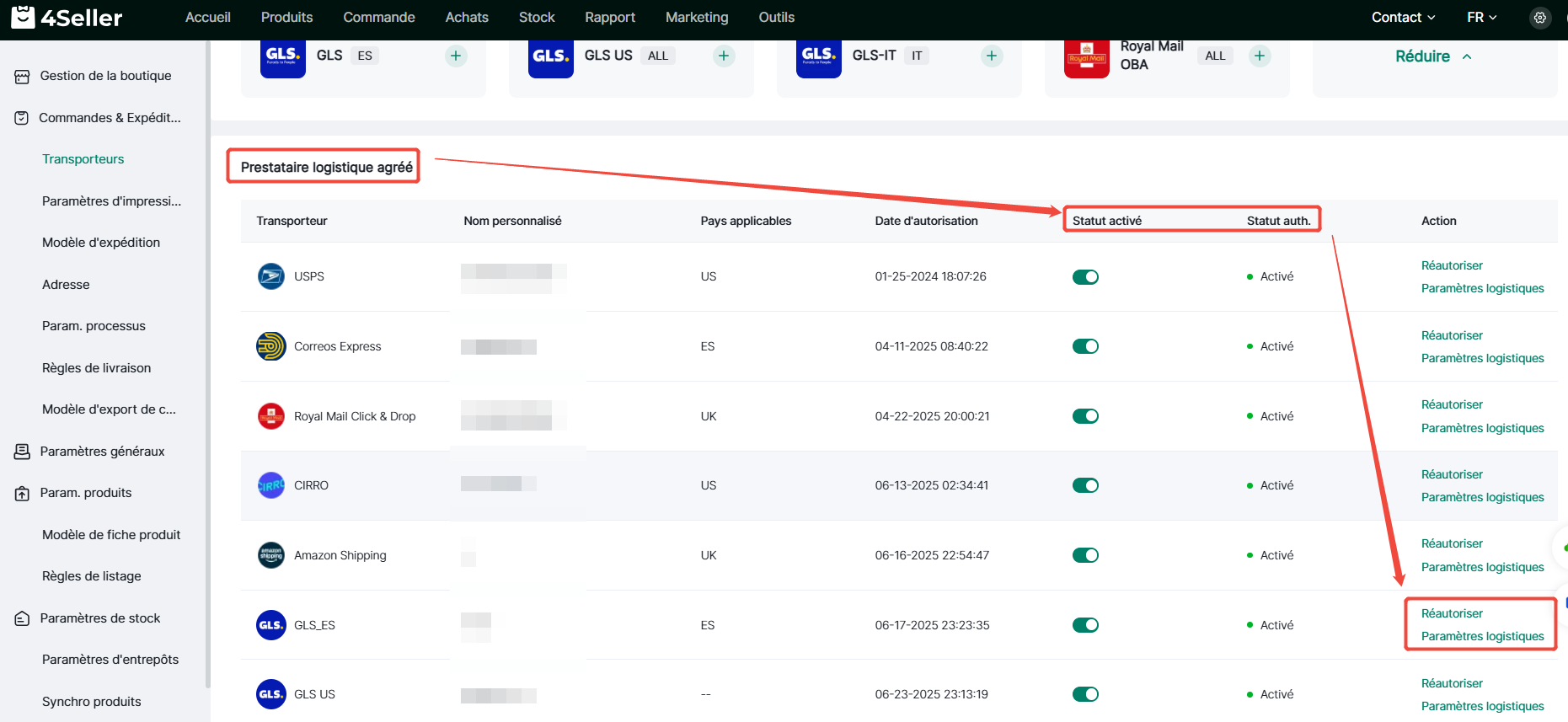Add the GLS US carrier
The height and width of the screenshot is (722, 1568).
[724, 56]
